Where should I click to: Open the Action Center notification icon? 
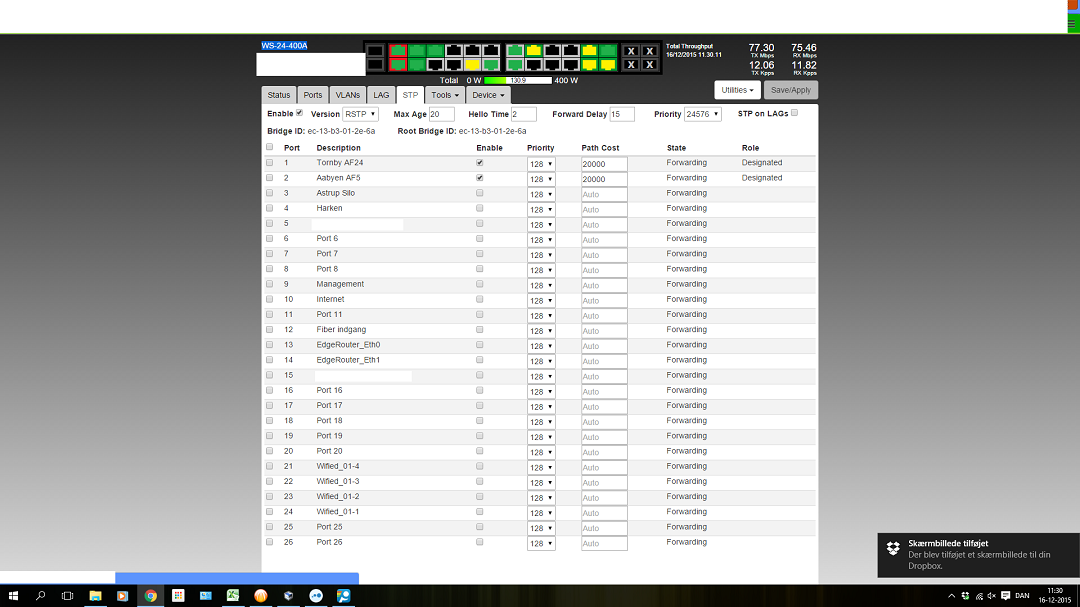(1003, 595)
